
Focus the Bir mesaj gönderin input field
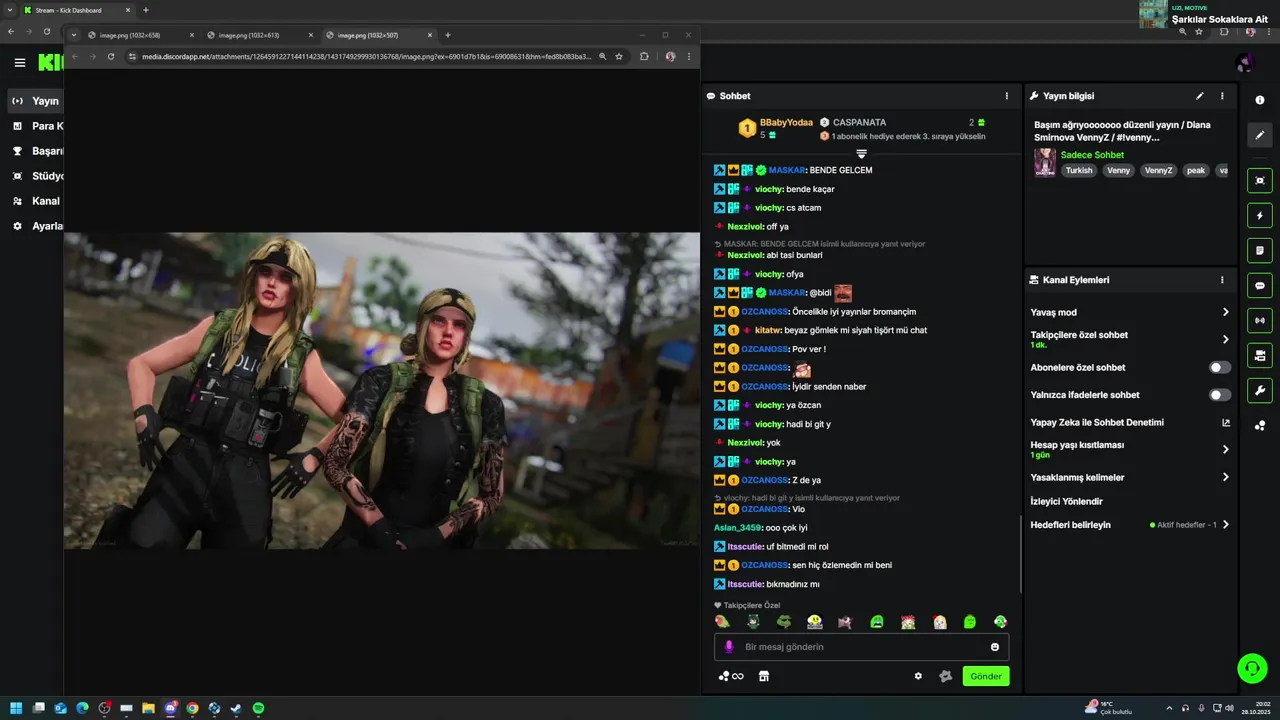[860, 647]
